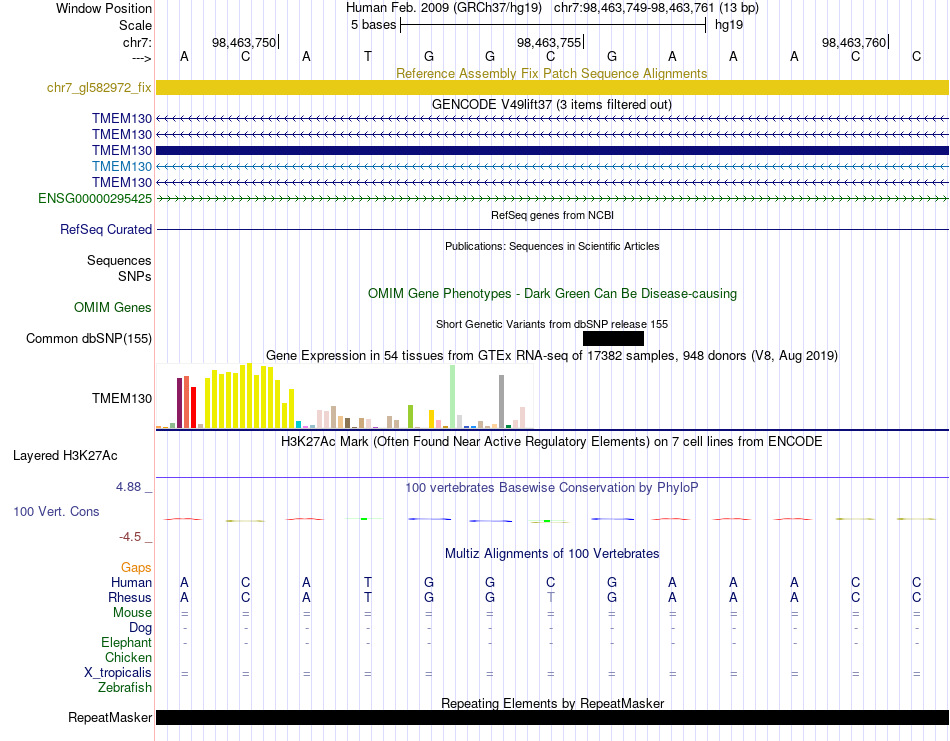Open Reference Assembly Fix Patch Sequence Alignments title
950x741 pixels.
click(x=551, y=73)
